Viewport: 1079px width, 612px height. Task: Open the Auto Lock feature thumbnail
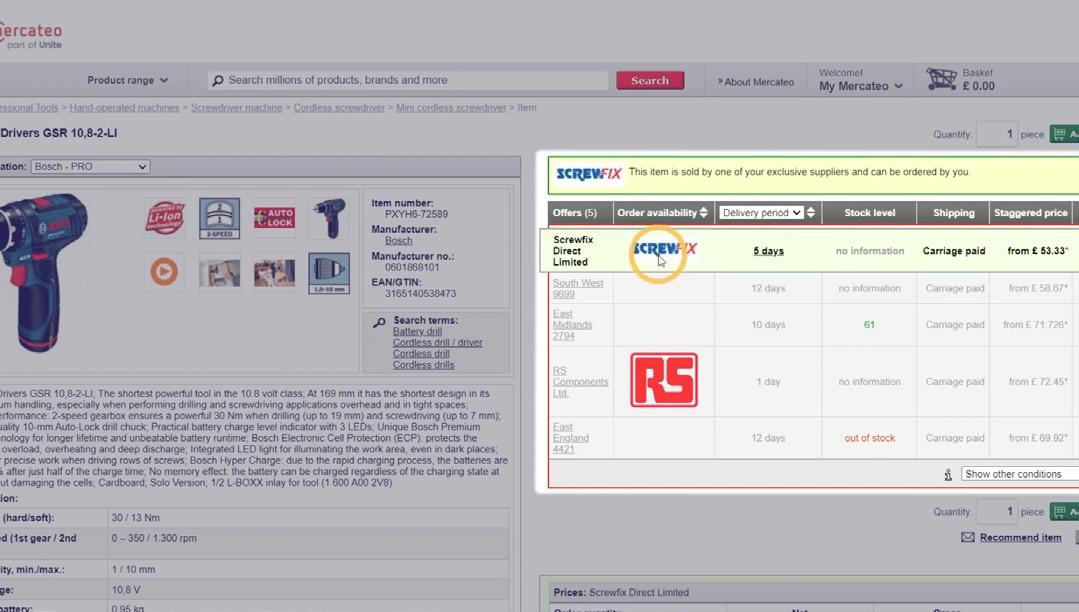coord(274,218)
